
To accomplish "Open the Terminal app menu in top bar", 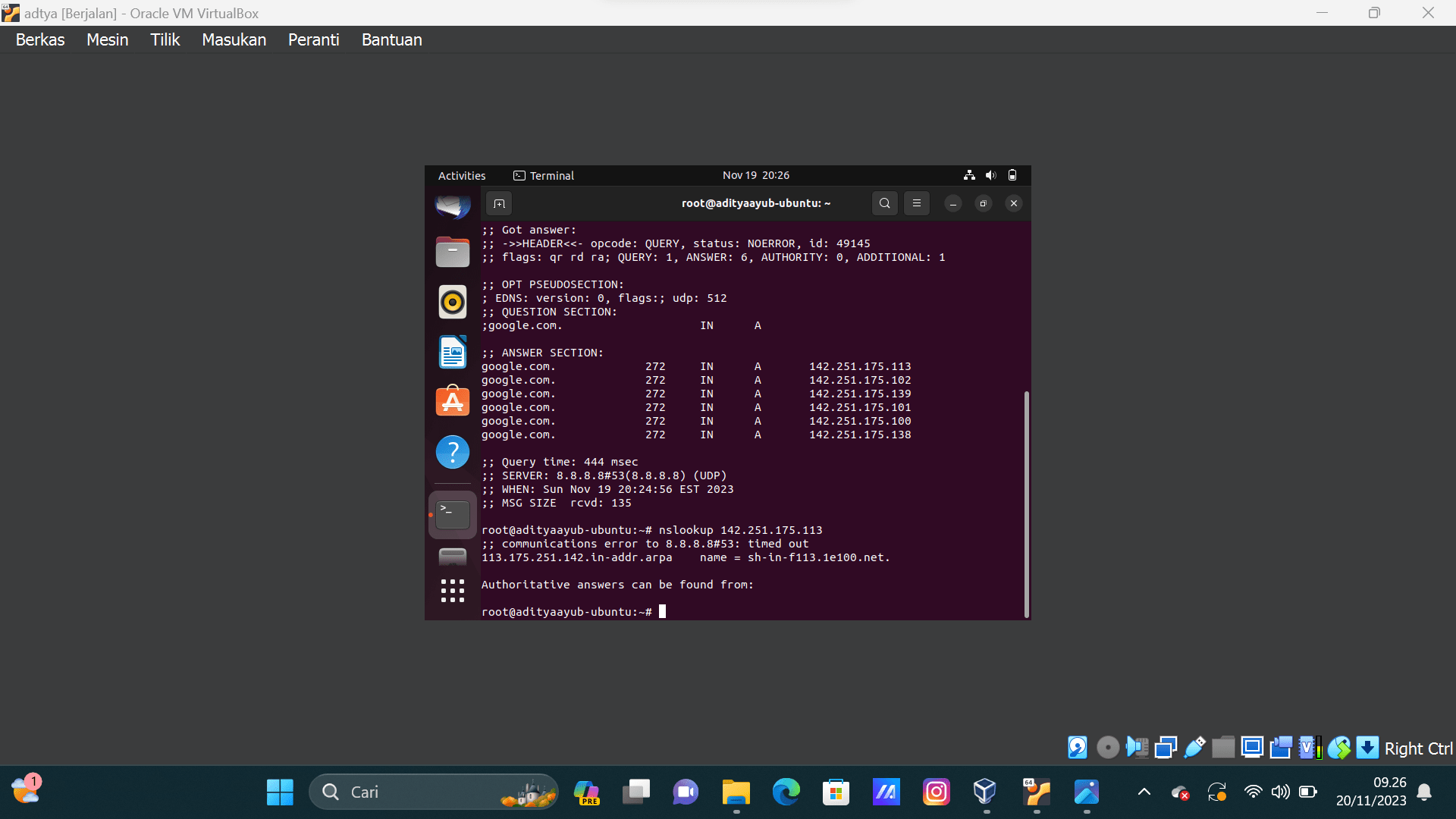I will pyautogui.click(x=544, y=175).
